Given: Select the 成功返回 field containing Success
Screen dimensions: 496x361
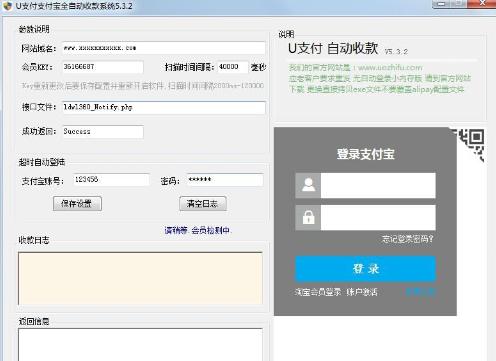Looking at the screenshot, I should [x=103, y=132].
